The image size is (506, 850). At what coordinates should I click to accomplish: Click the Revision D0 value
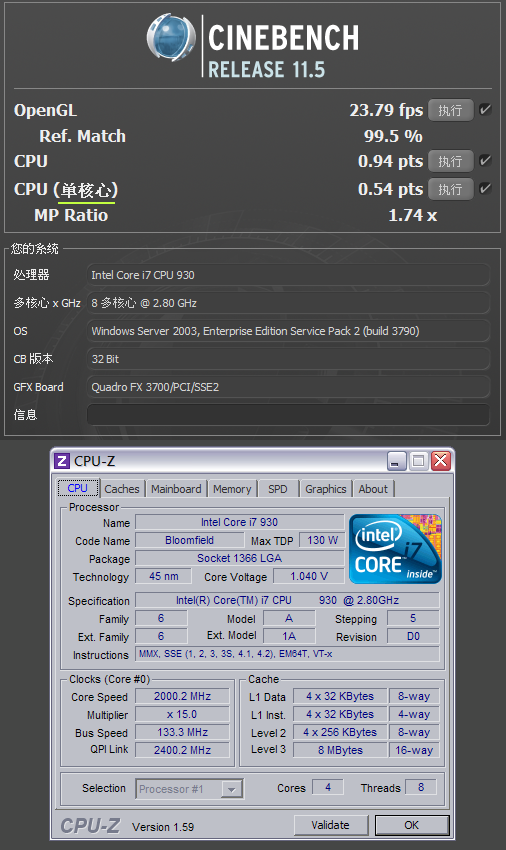(x=413, y=636)
